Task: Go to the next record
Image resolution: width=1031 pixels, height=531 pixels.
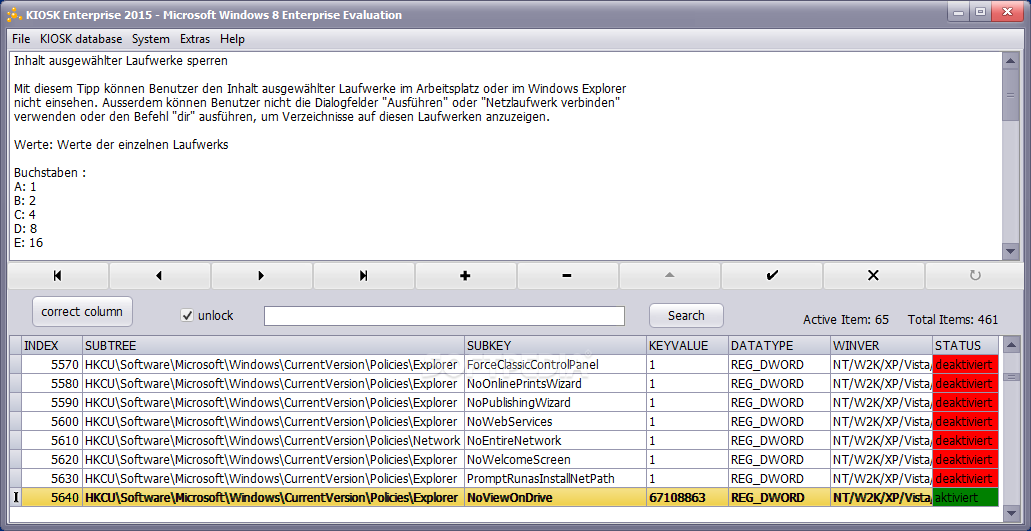Action: (262, 276)
